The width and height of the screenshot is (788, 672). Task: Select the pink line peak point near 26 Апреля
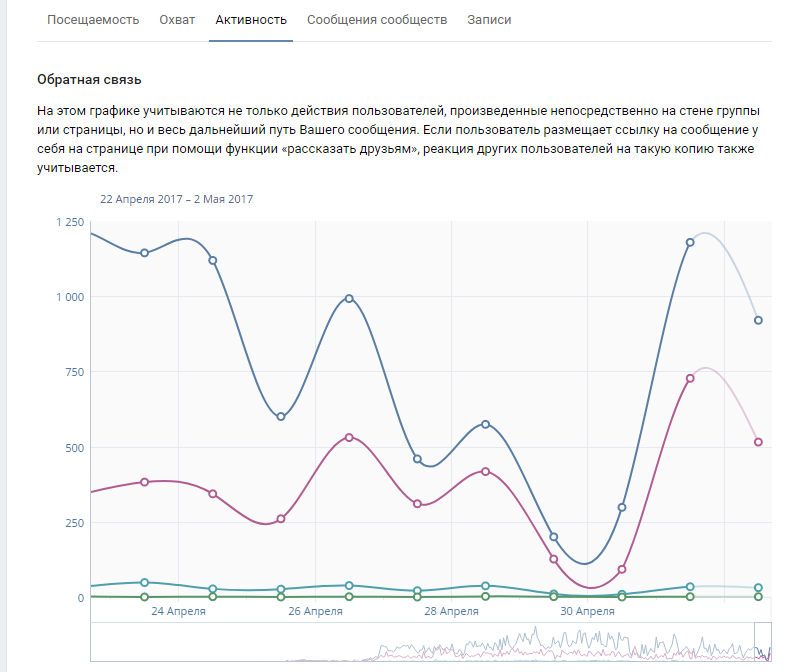pyautogui.click(x=349, y=437)
